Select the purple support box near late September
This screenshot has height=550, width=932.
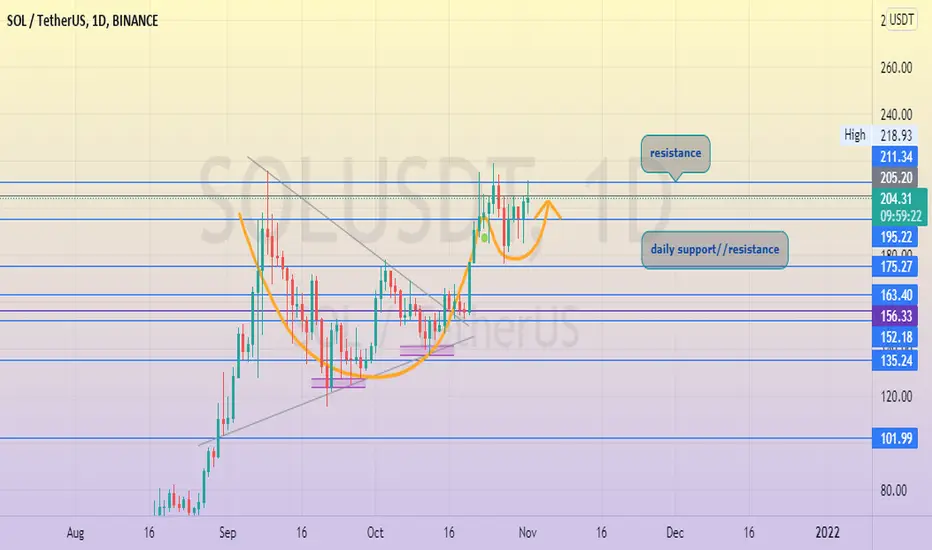point(338,383)
